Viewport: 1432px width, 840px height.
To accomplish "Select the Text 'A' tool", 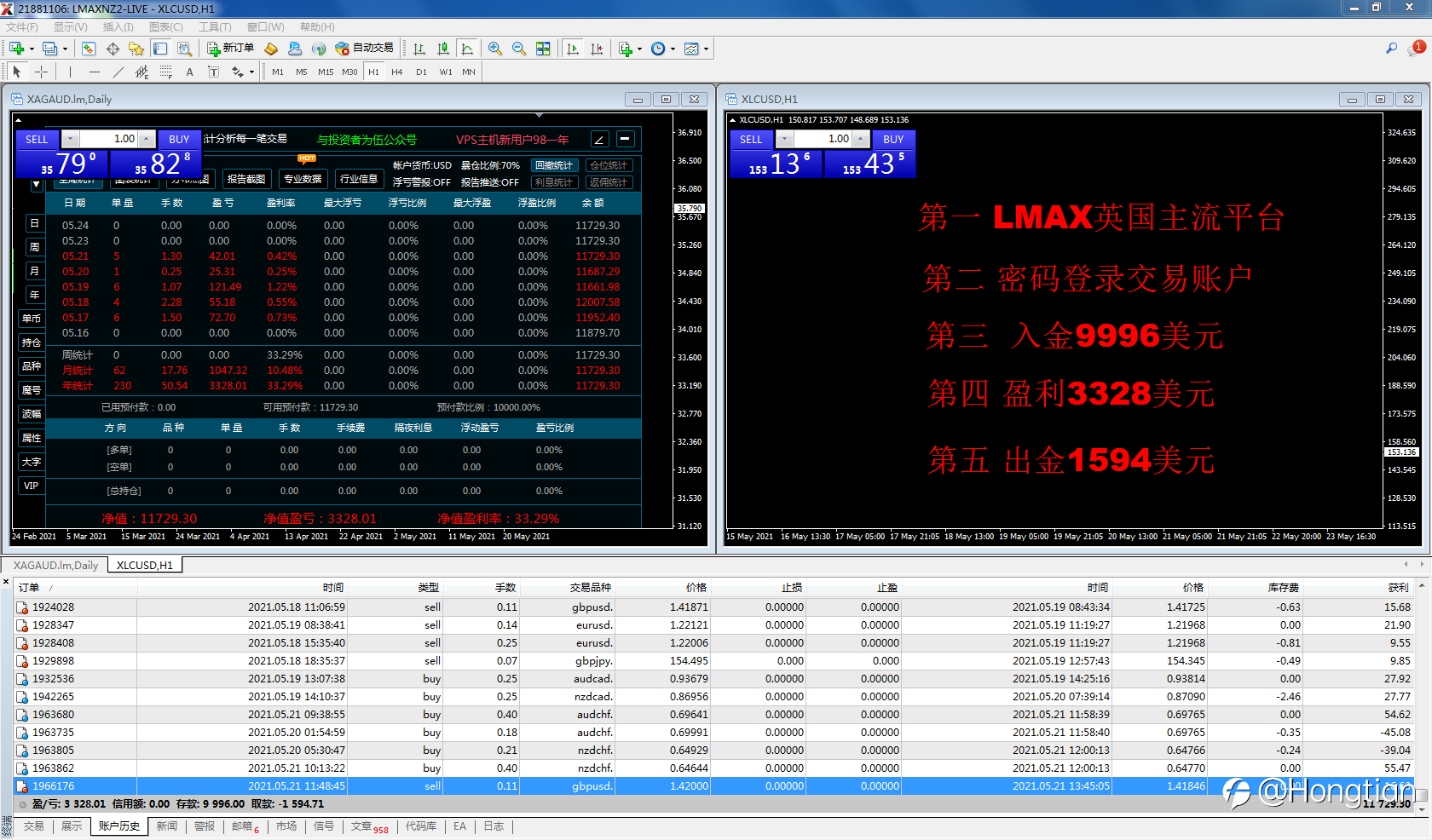I will [190, 72].
